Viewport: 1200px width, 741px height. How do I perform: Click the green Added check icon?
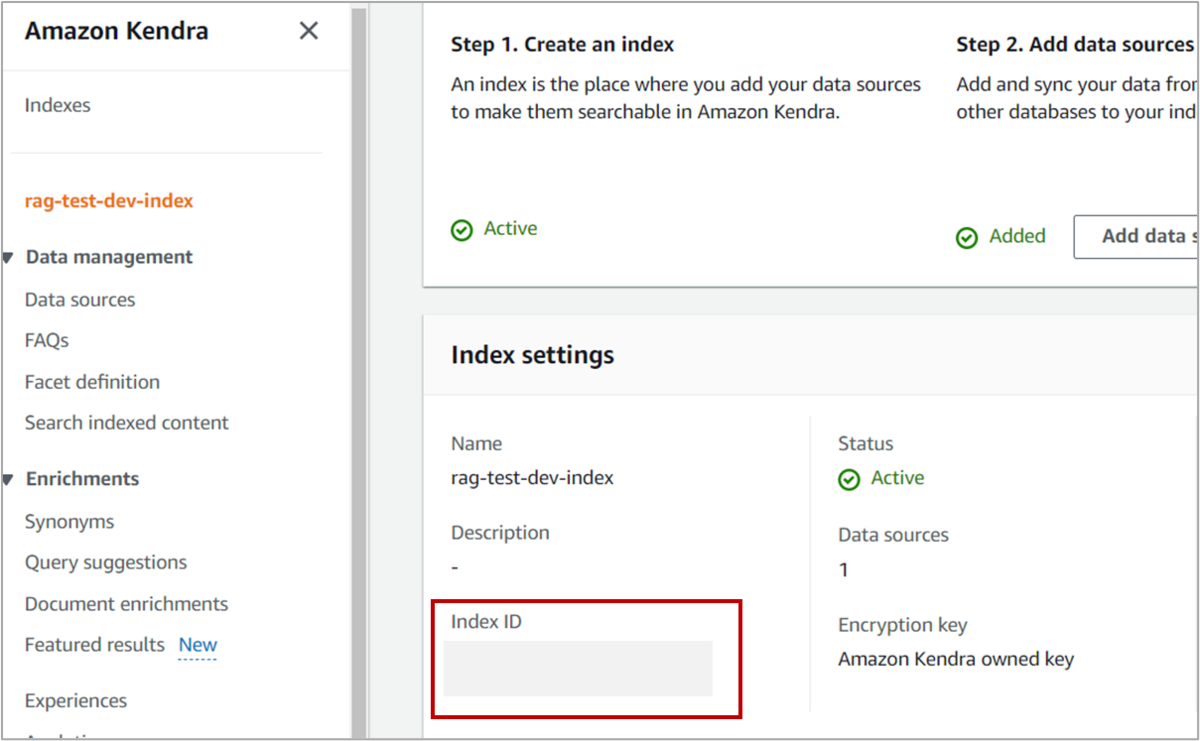(x=967, y=238)
